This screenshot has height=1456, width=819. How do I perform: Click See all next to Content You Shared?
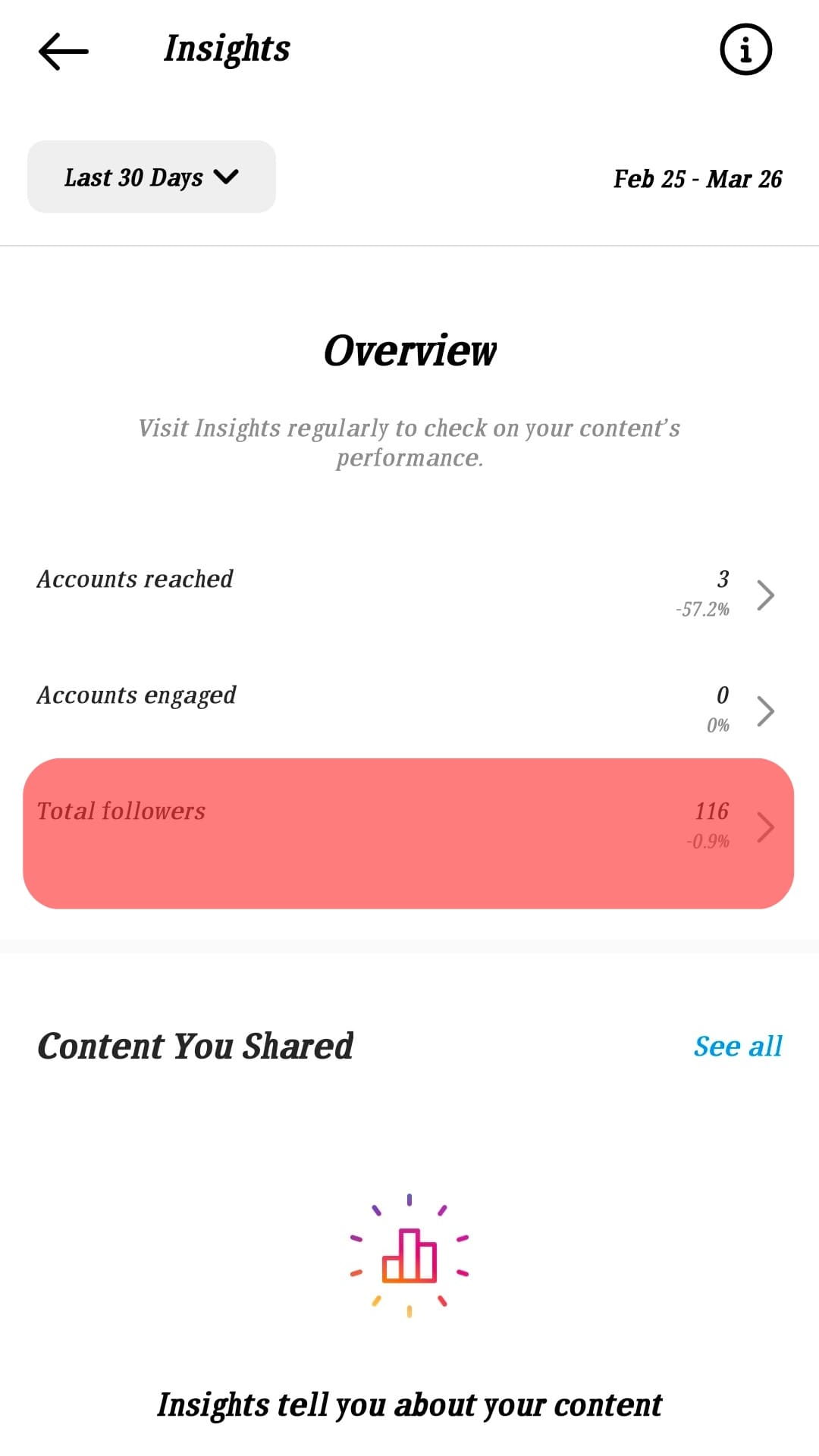[737, 1046]
